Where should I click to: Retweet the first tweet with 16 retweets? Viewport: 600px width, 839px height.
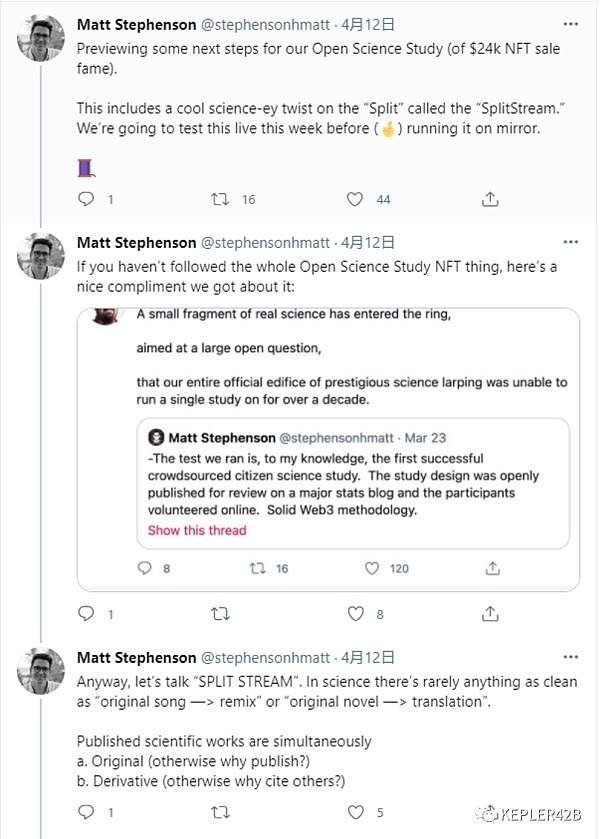[x=221, y=199]
